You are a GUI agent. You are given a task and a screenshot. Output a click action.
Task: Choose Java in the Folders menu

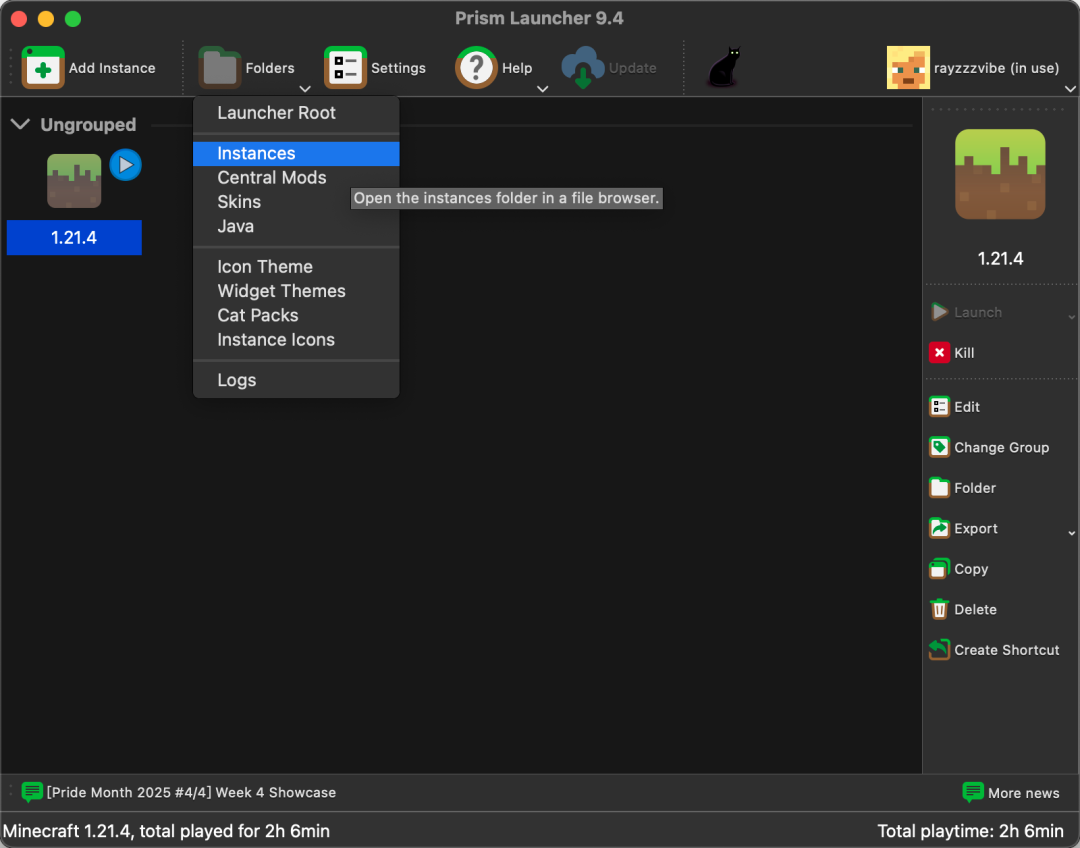[296, 227]
